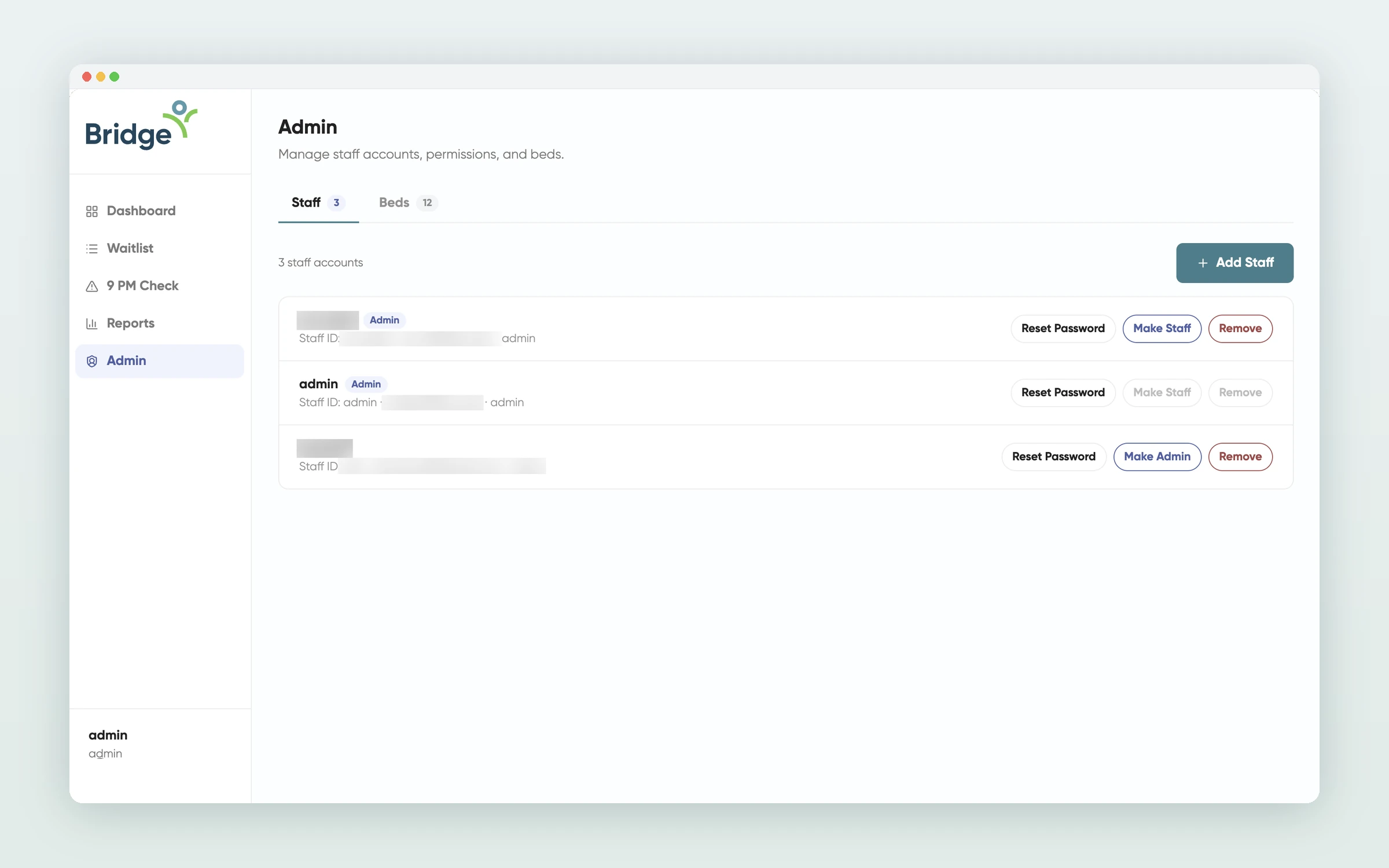
Task: Click the yellow macOS minimize window button
Action: [x=101, y=77]
